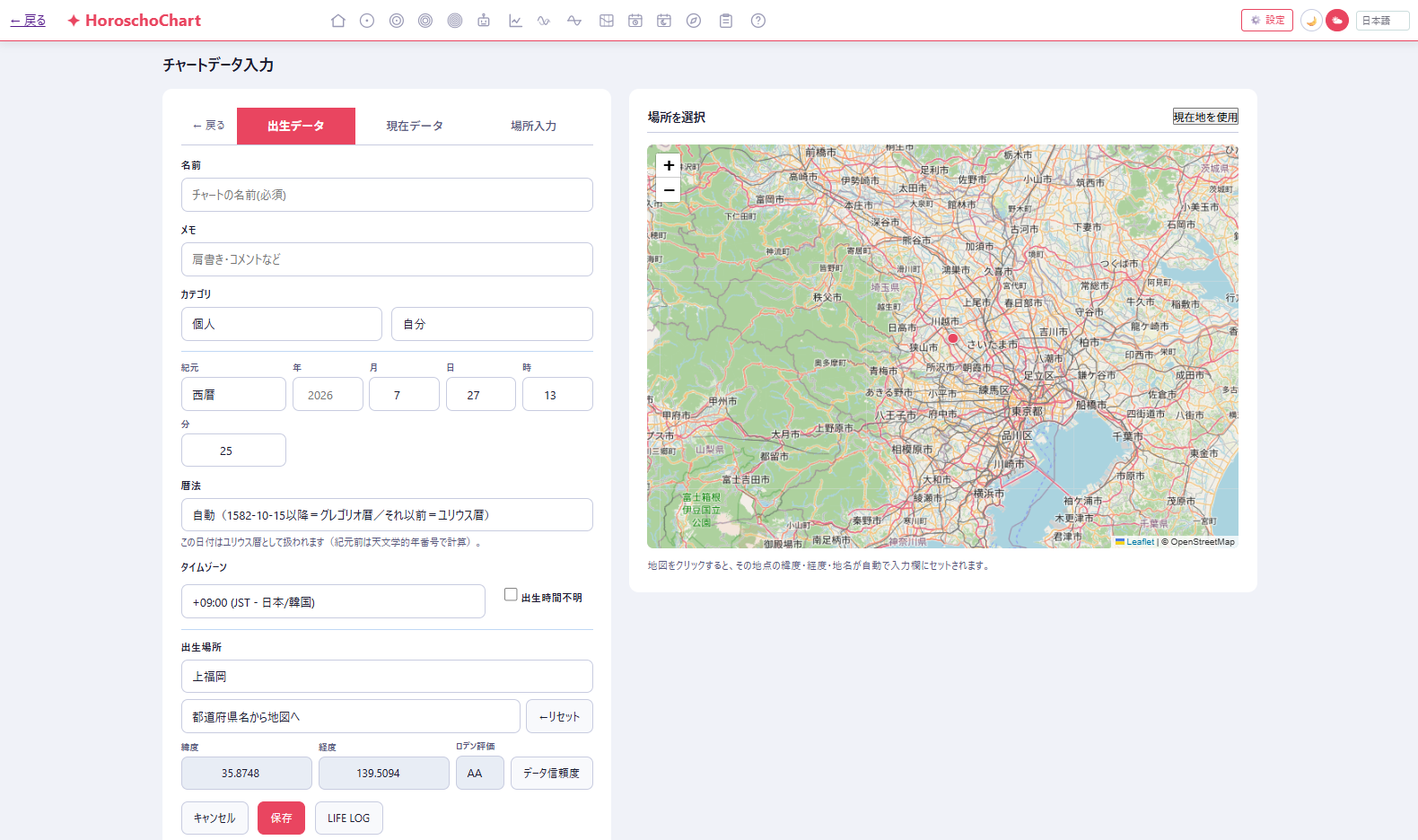
Task: Select the double-ring chart icon
Action: [x=397, y=21]
